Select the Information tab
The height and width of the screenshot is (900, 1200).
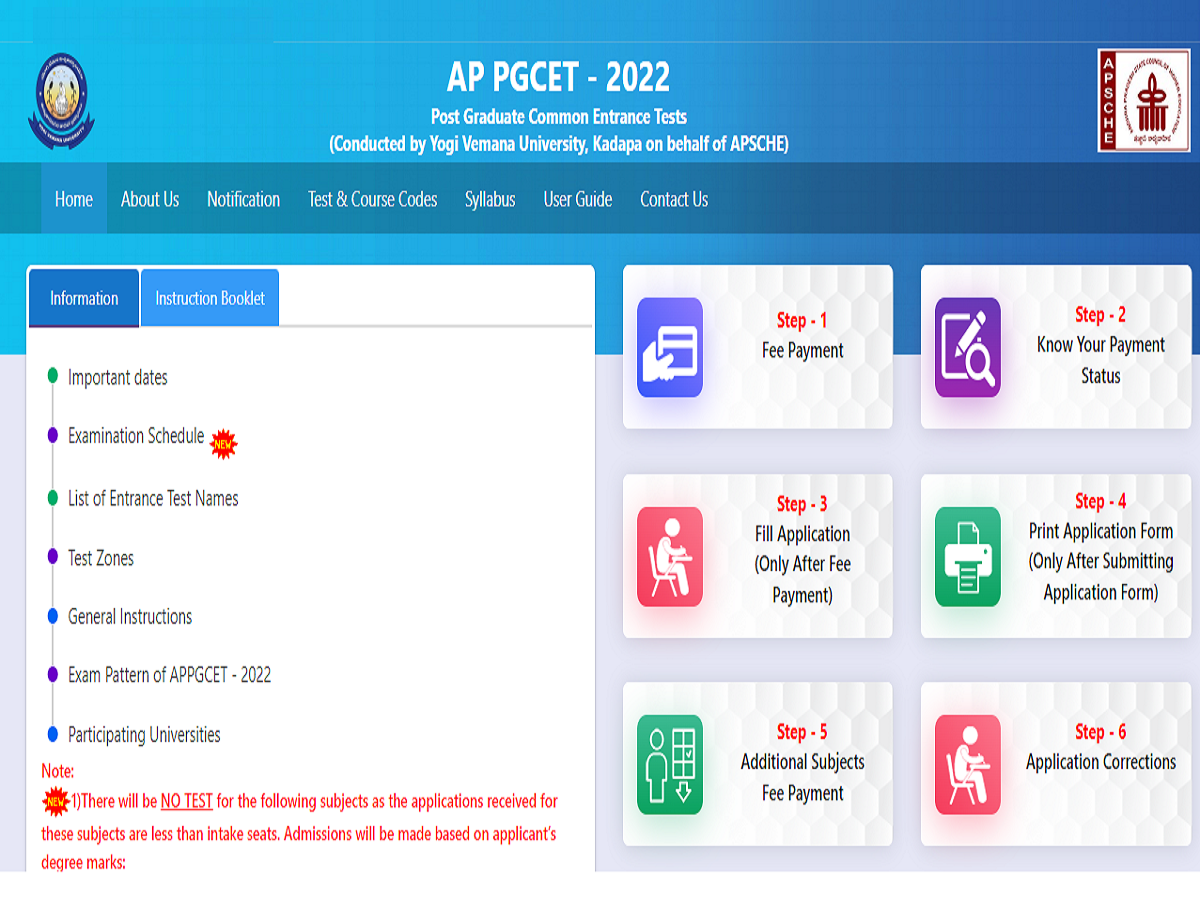point(83,297)
